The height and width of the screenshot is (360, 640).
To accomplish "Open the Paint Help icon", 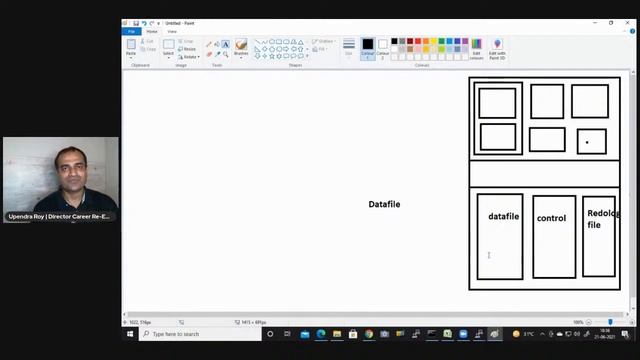I will 632,31.
